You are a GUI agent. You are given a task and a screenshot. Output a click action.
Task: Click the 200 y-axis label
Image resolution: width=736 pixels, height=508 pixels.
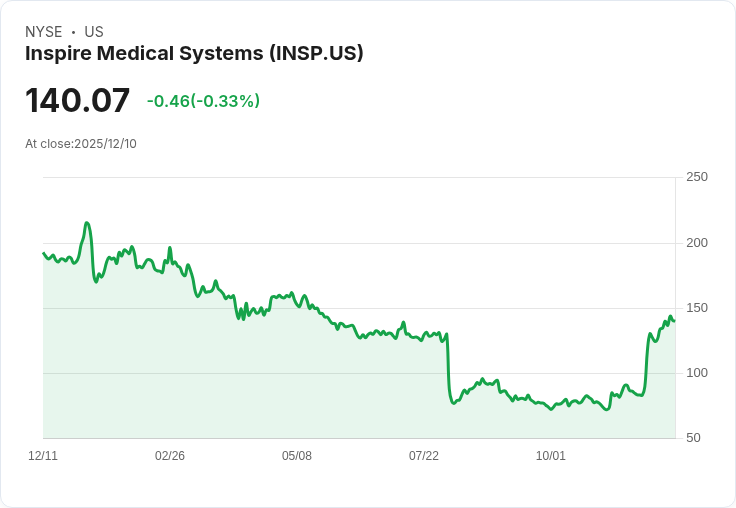(696, 243)
